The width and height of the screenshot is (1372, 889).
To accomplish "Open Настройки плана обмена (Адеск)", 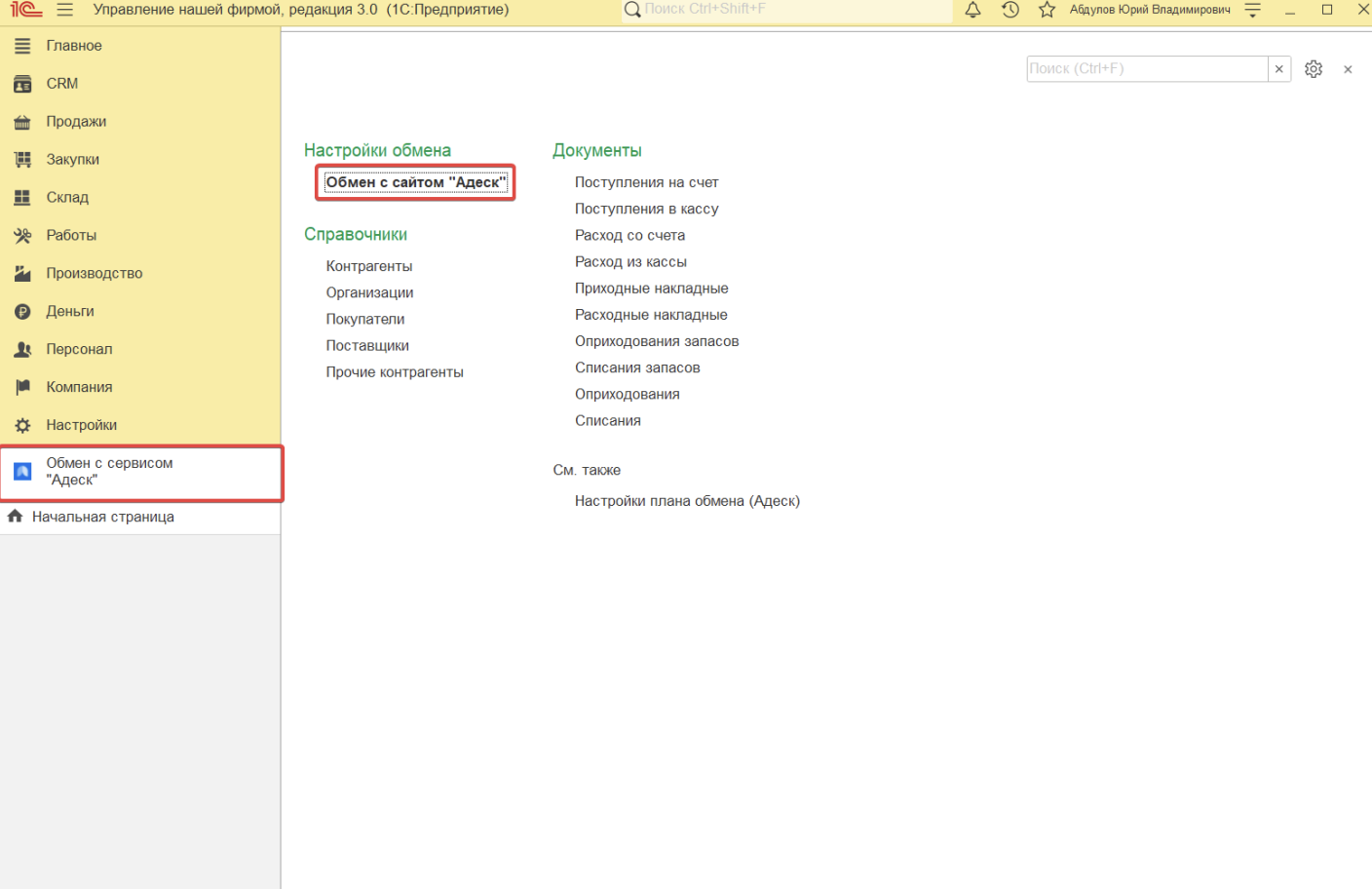I will tap(687, 501).
